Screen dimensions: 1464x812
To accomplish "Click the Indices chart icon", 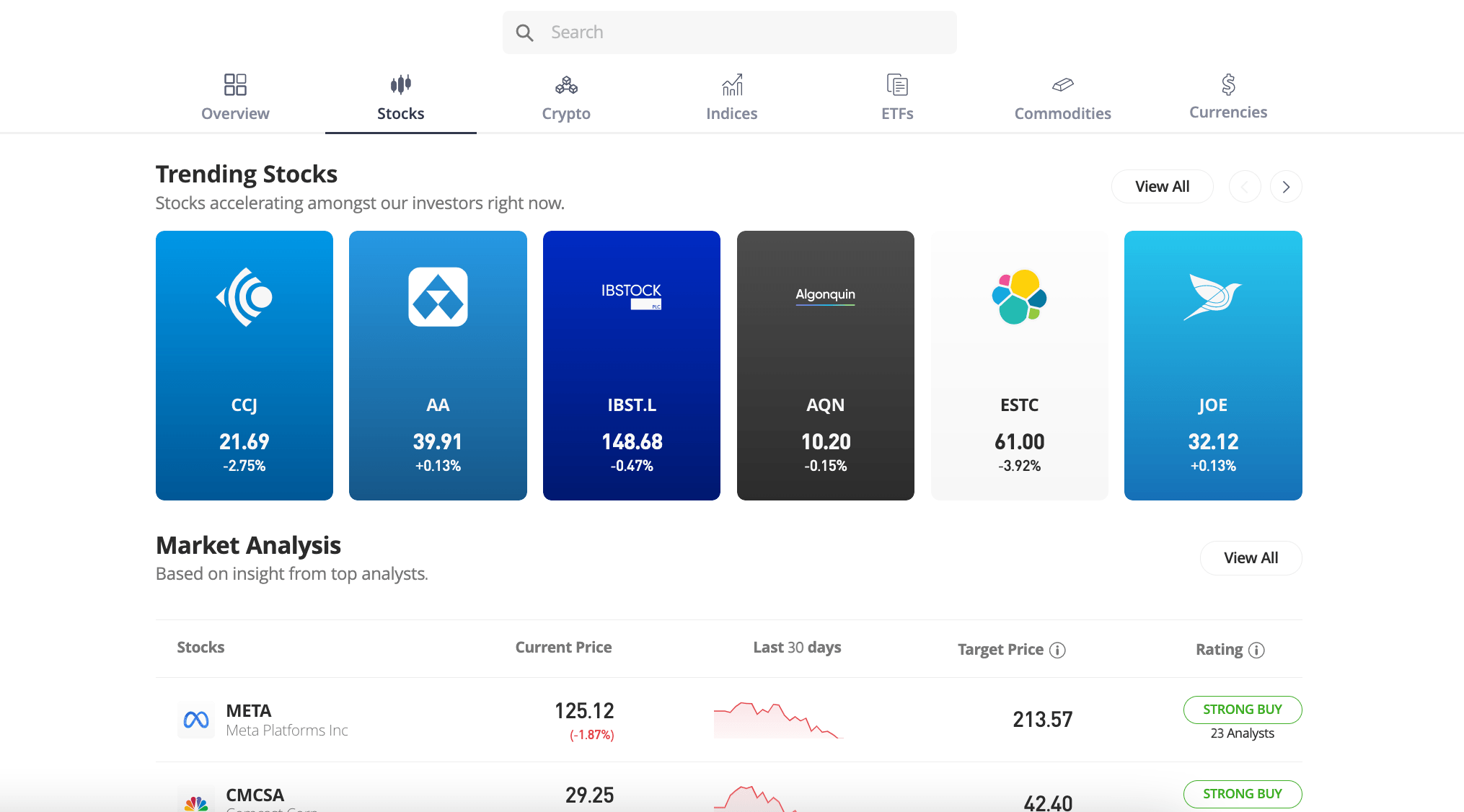I will (x=732, y=85).
